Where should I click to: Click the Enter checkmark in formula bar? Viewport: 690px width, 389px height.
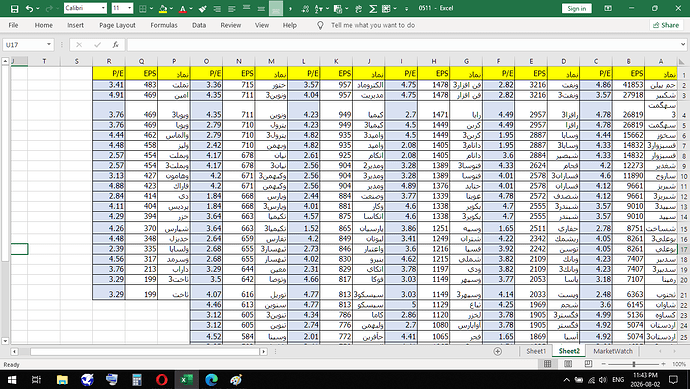click(97, 44)
